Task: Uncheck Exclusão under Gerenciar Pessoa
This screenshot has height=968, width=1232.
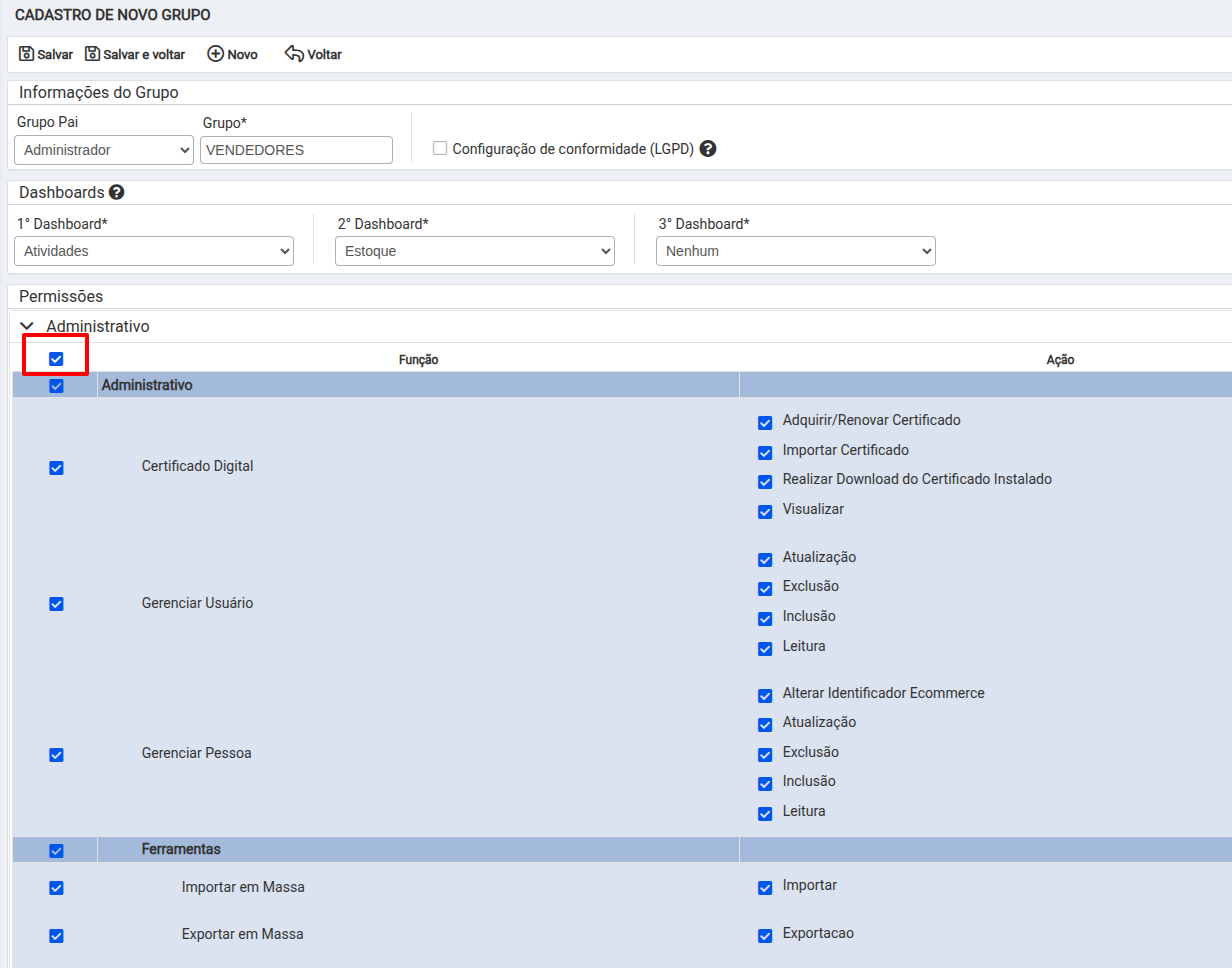Action: click(765, 755)
